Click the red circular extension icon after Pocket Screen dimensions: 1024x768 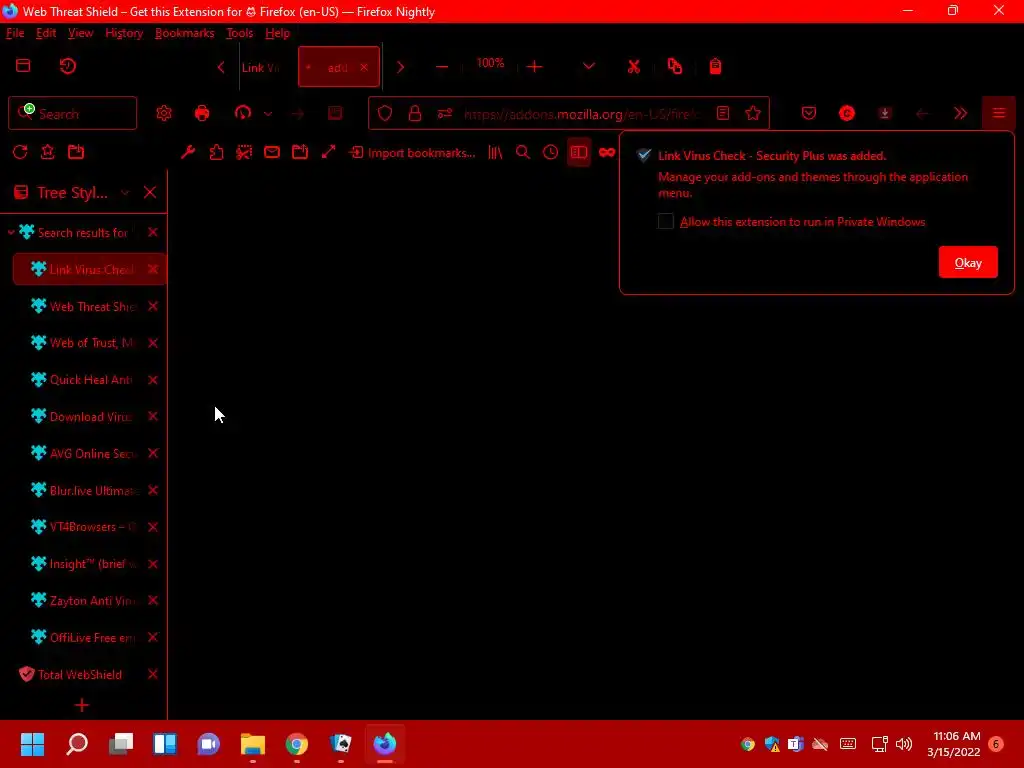click(847, 113)
